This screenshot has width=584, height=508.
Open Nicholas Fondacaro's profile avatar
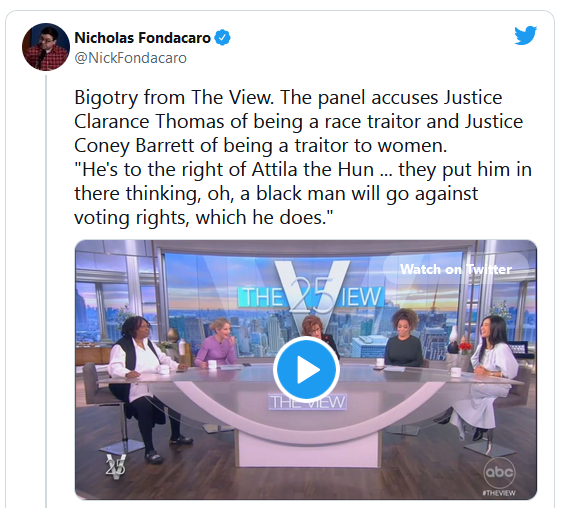46,47
